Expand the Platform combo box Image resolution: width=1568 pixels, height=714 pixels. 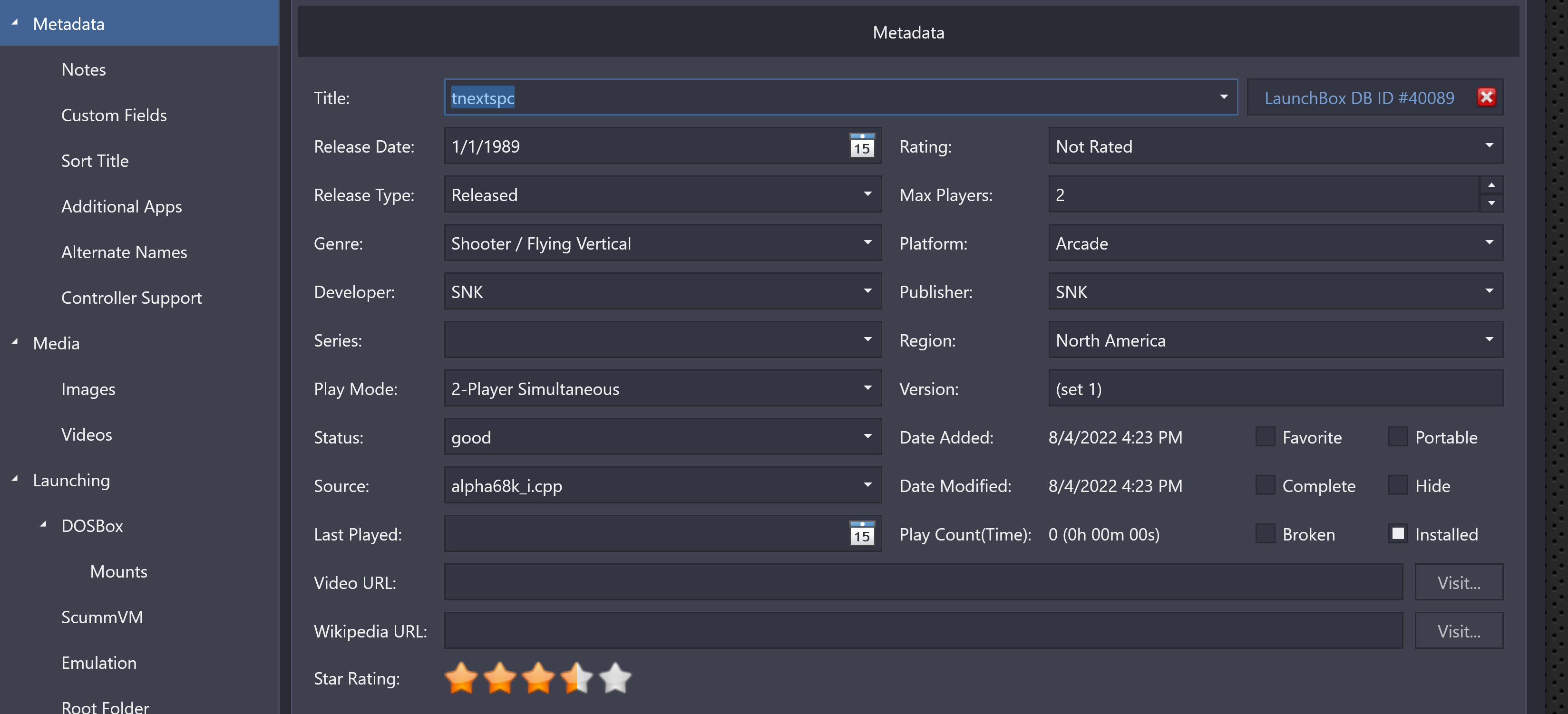[x=1488, y=243]
